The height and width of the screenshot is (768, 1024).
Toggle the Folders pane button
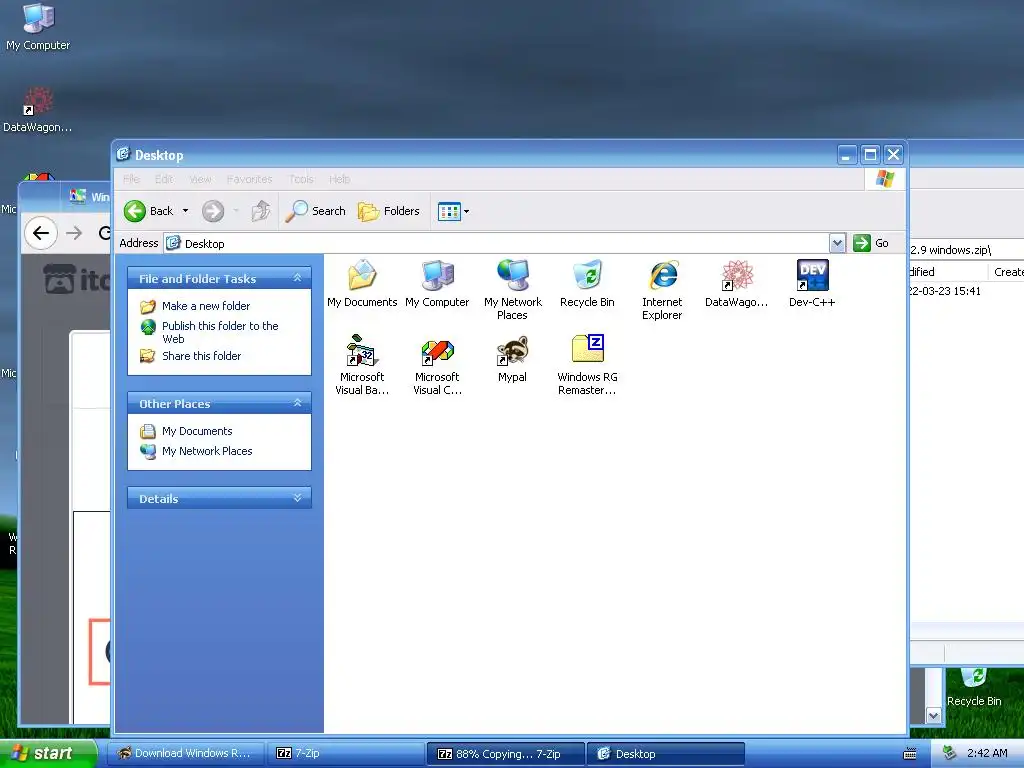click(x=389, y=211)
